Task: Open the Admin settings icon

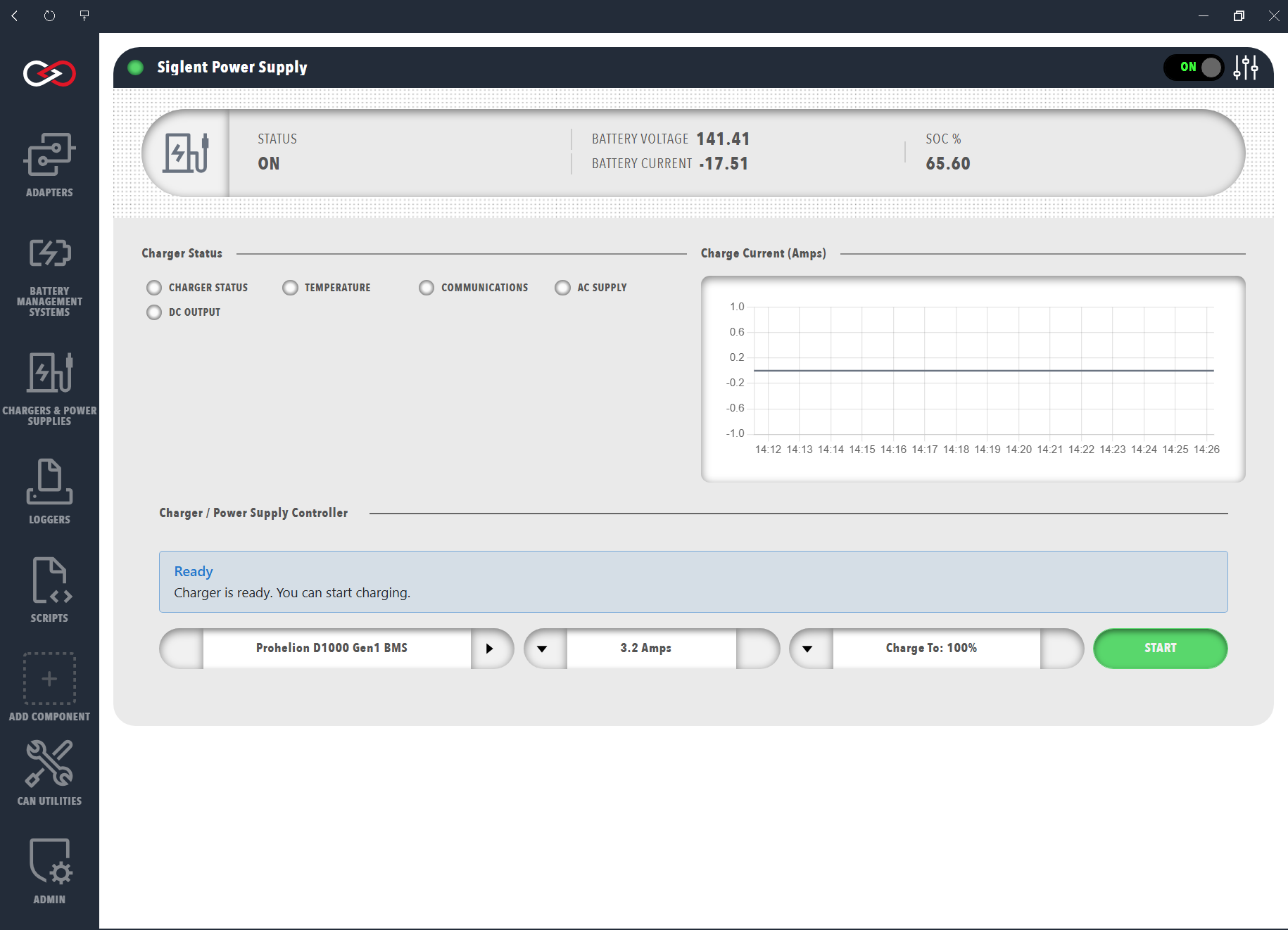Action: 49,862
